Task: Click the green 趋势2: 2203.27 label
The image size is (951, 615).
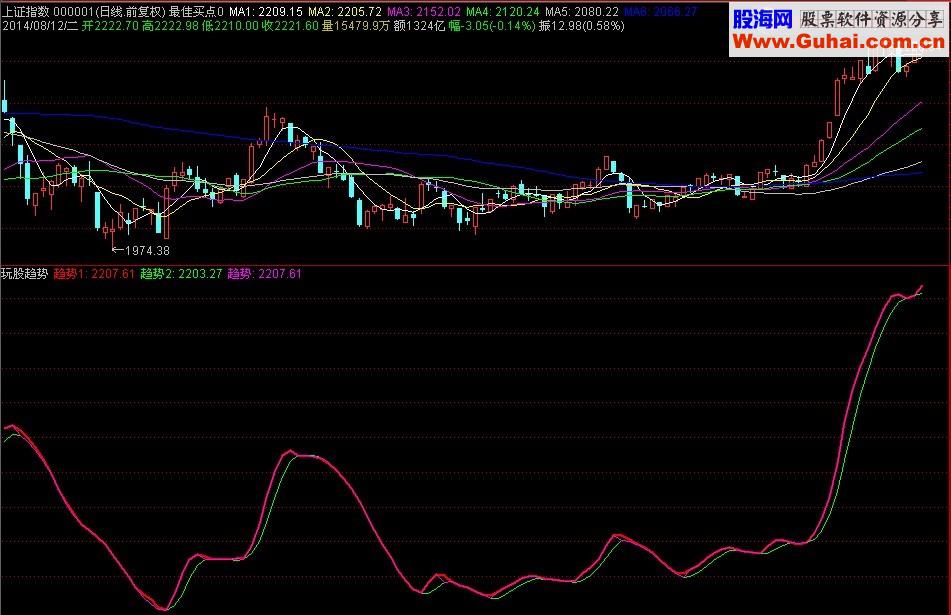Action: pyautogui.click(x=181, y=274)
